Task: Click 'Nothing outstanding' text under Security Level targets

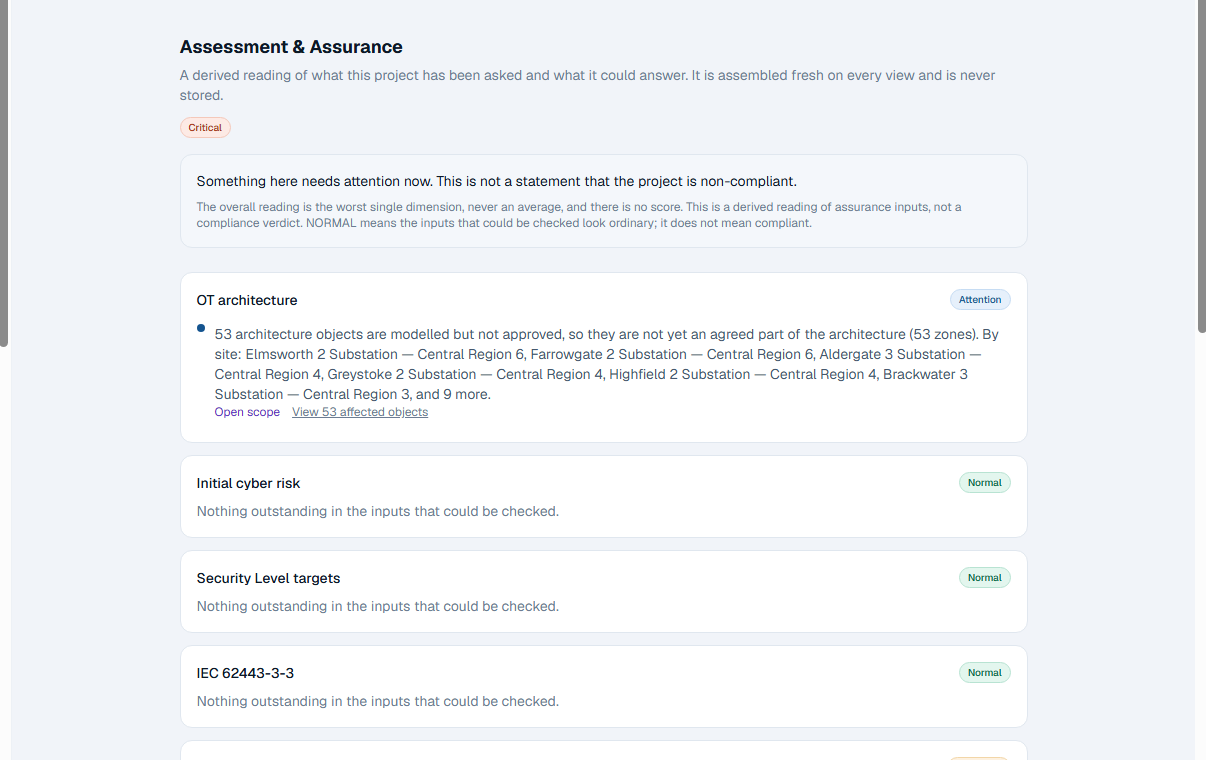Action: pyautogui.click(x=377, y=606)
